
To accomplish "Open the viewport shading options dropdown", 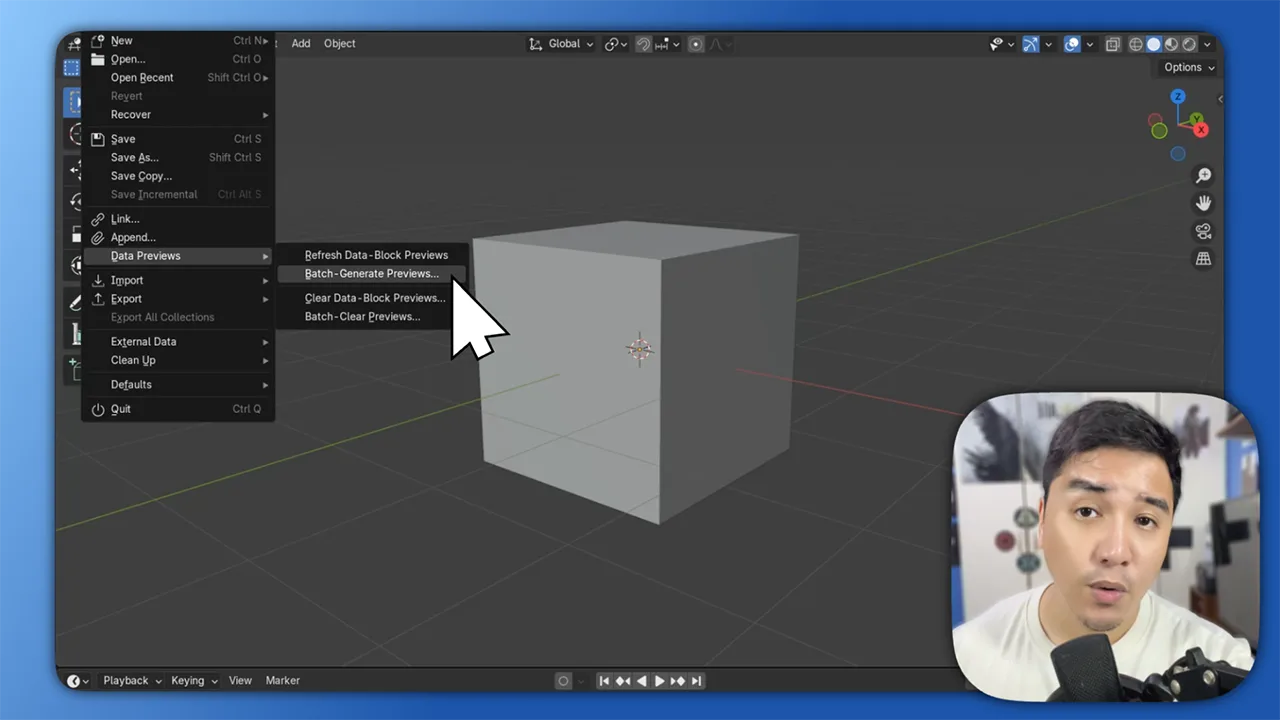I will tap(1207, 44).
